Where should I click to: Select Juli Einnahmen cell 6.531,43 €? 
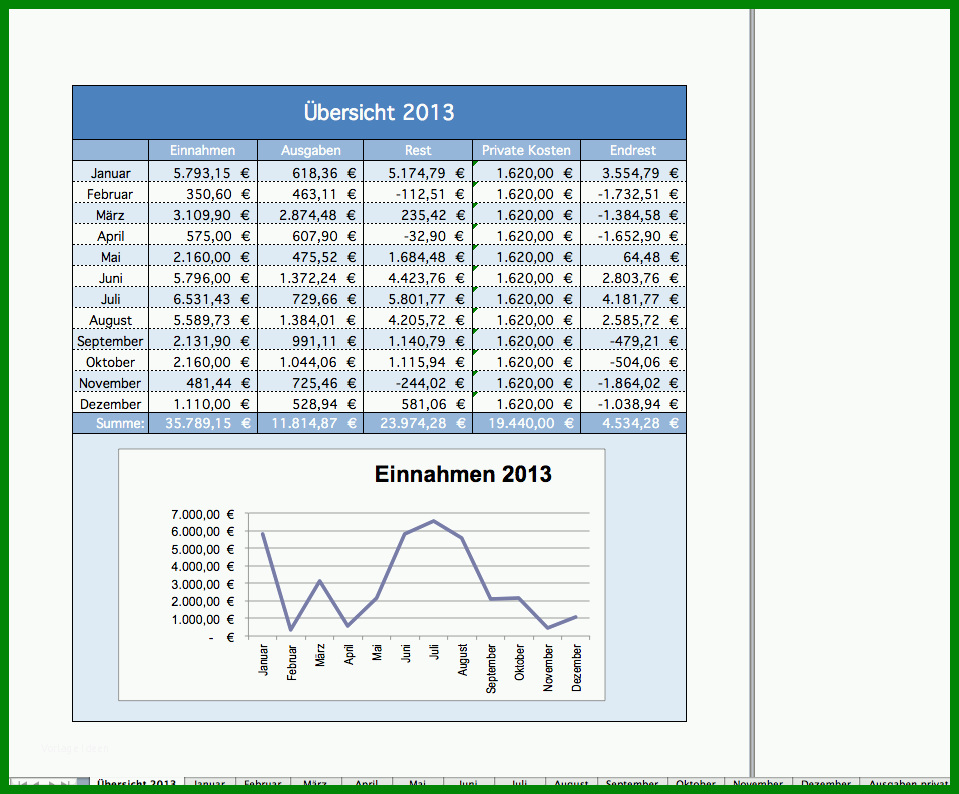click(x=203, y=299)
